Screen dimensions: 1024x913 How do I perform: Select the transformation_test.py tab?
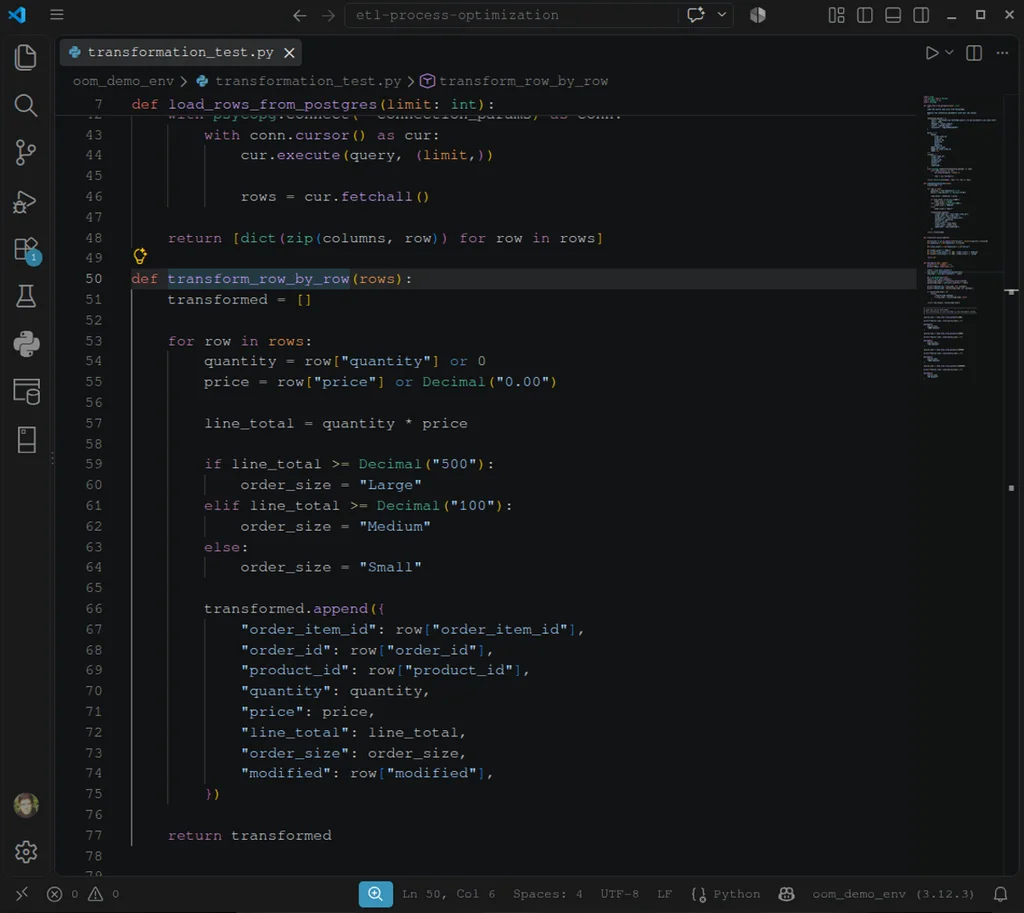pyautogui.click(x=181, y=52)
